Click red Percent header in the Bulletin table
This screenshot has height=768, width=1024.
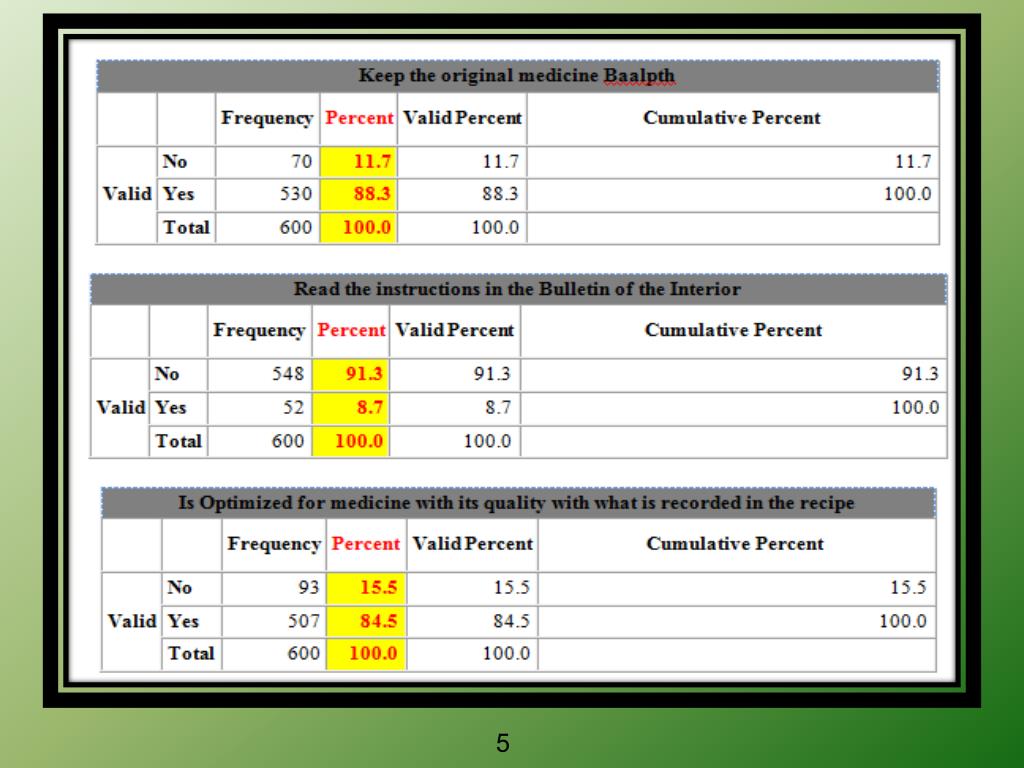(x=351, y=330)
